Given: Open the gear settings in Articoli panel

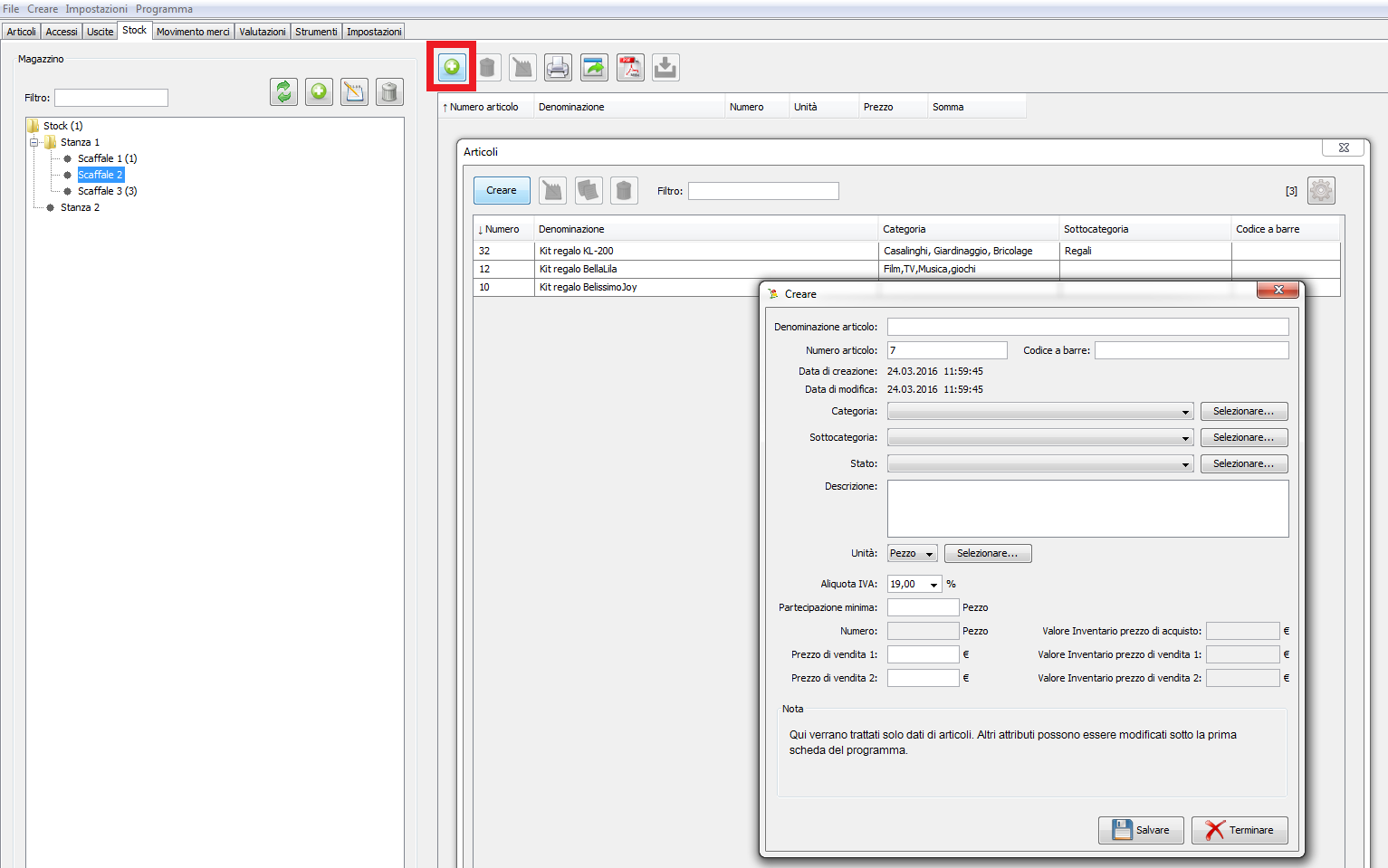Looking at the screenshot, I should (x=1321, y=190).
